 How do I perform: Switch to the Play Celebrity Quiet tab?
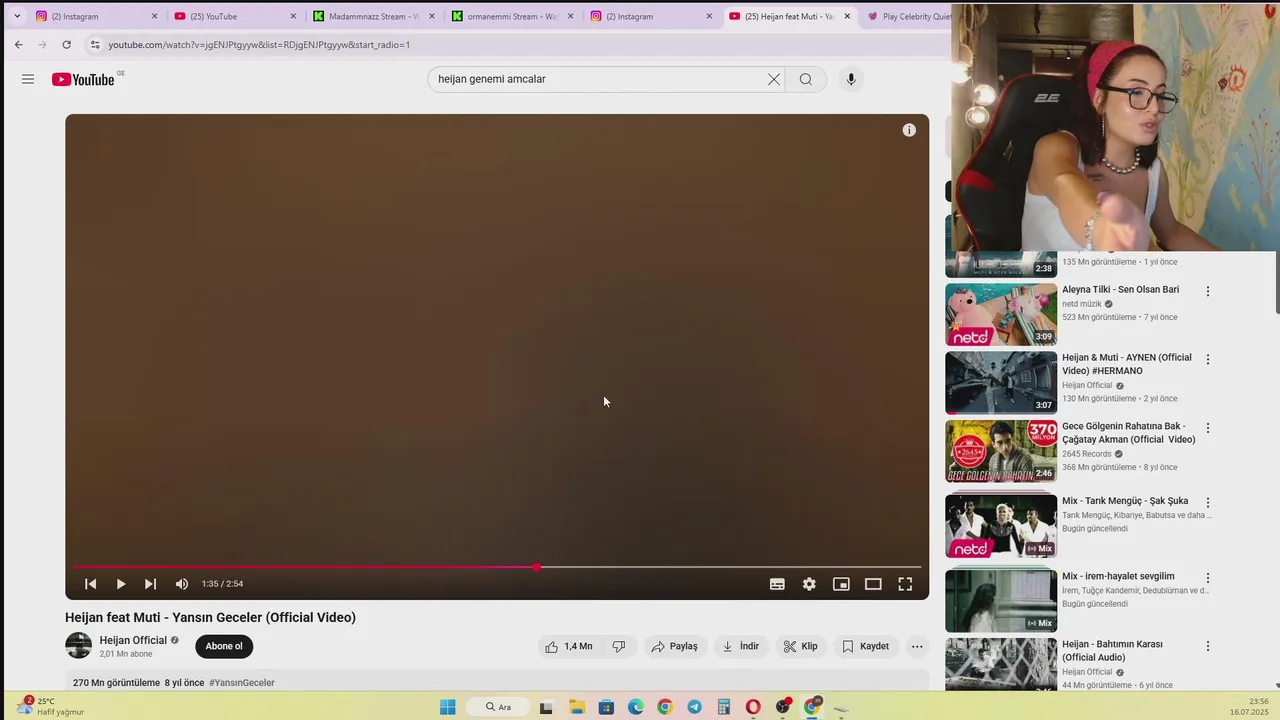click(x=908, y=16)
